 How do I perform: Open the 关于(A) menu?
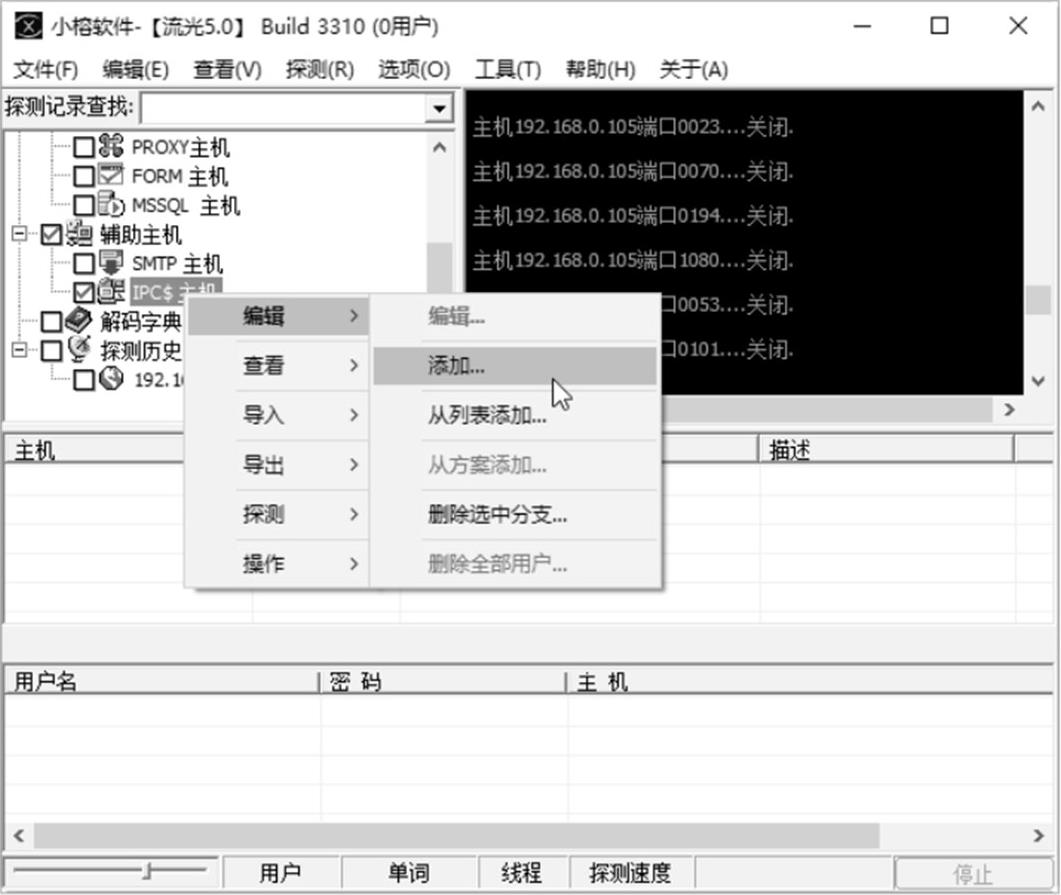click(694, 69)
